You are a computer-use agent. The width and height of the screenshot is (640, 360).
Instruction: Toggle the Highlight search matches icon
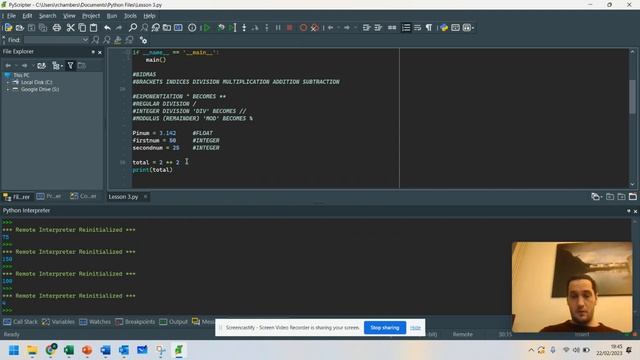click(118, 40)
